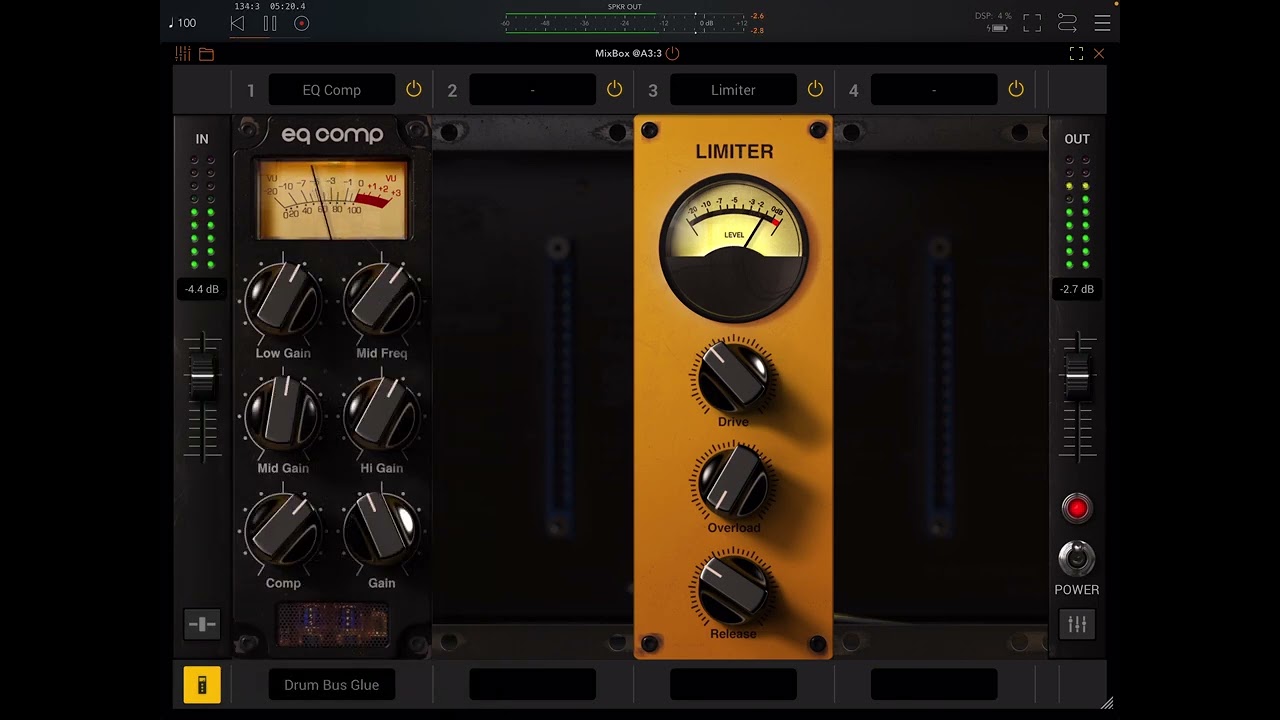Click the Mid Freq knob
Screen dimensions: 1280x720
[381, 300]
